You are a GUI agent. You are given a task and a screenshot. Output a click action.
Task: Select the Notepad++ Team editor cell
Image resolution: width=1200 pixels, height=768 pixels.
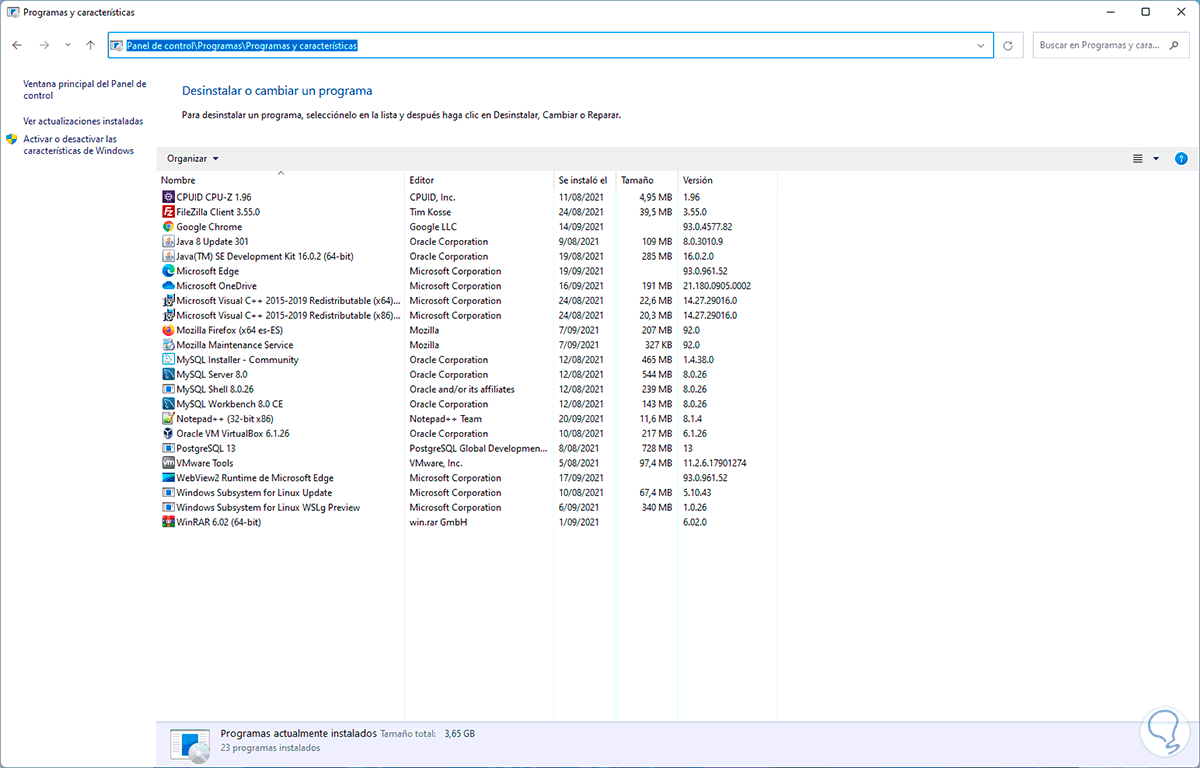pyautogui.click(x=445, y=418)
